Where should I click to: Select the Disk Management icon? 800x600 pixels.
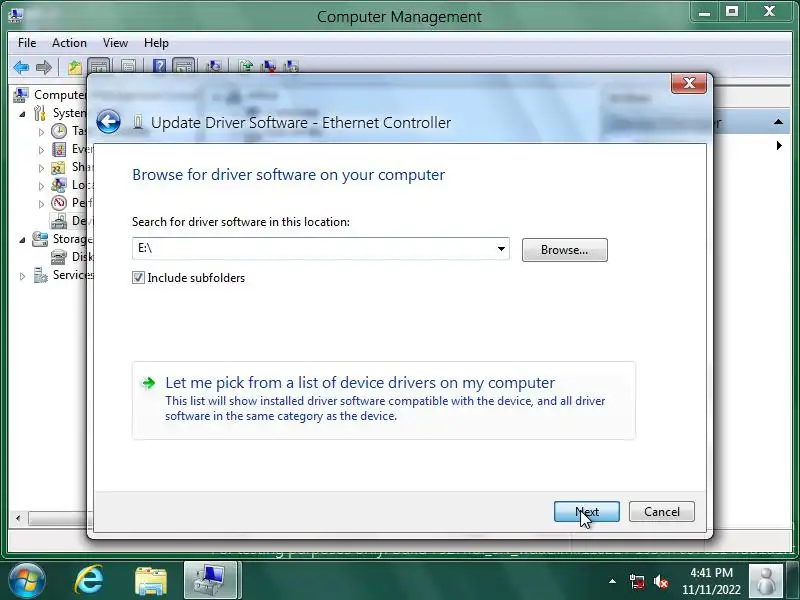click(59, 257)
